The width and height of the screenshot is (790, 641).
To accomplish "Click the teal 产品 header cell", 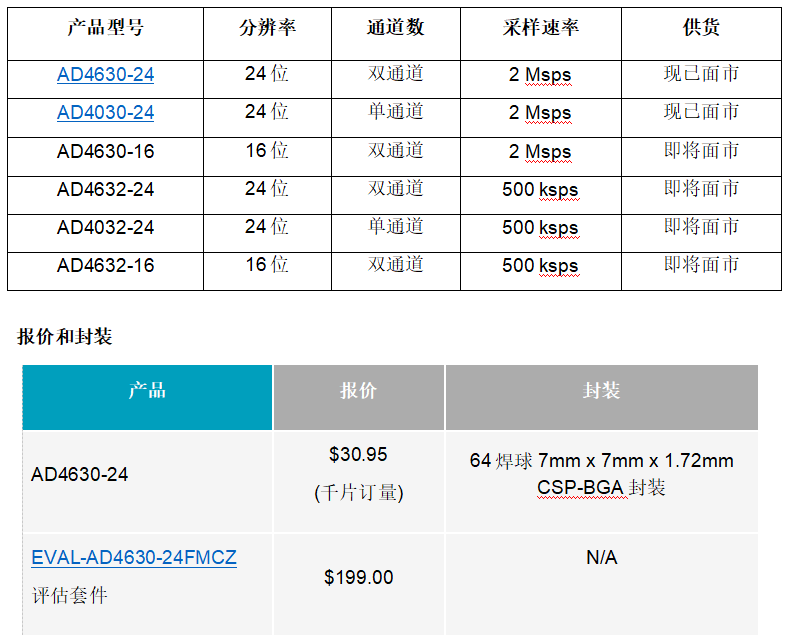I will pyautogui.click(x=147, y=391).
